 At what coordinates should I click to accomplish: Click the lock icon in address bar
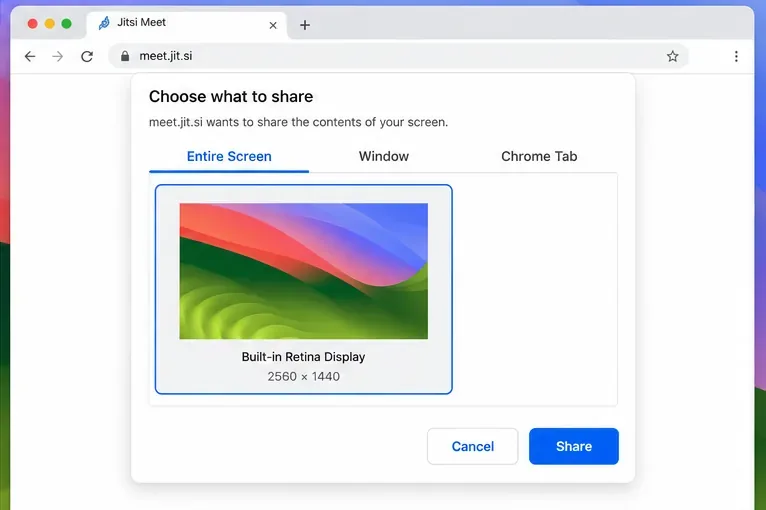[125, 56]
